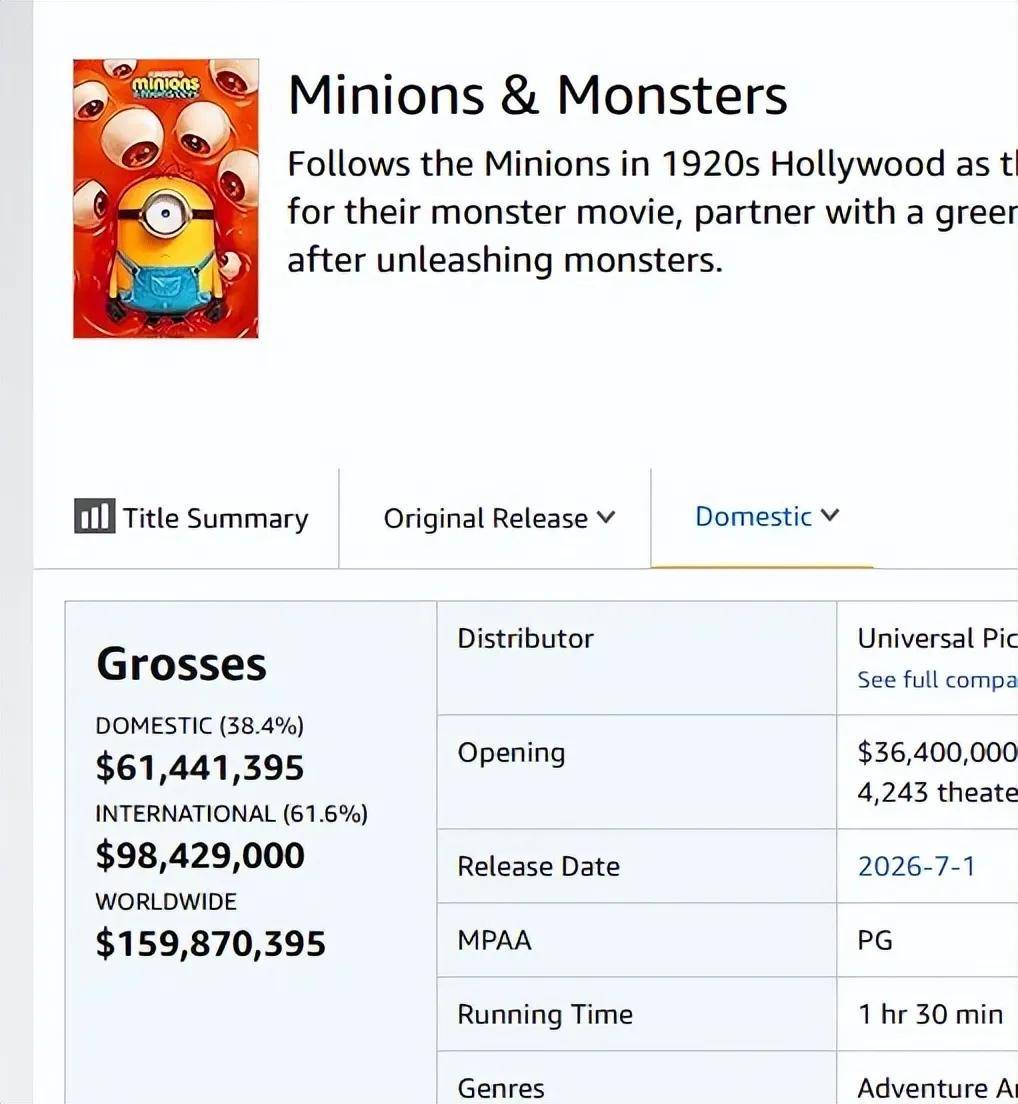Select the domestic gross $61,441,395
Screen dimensions: 1018x1104
tap(200, 767)
